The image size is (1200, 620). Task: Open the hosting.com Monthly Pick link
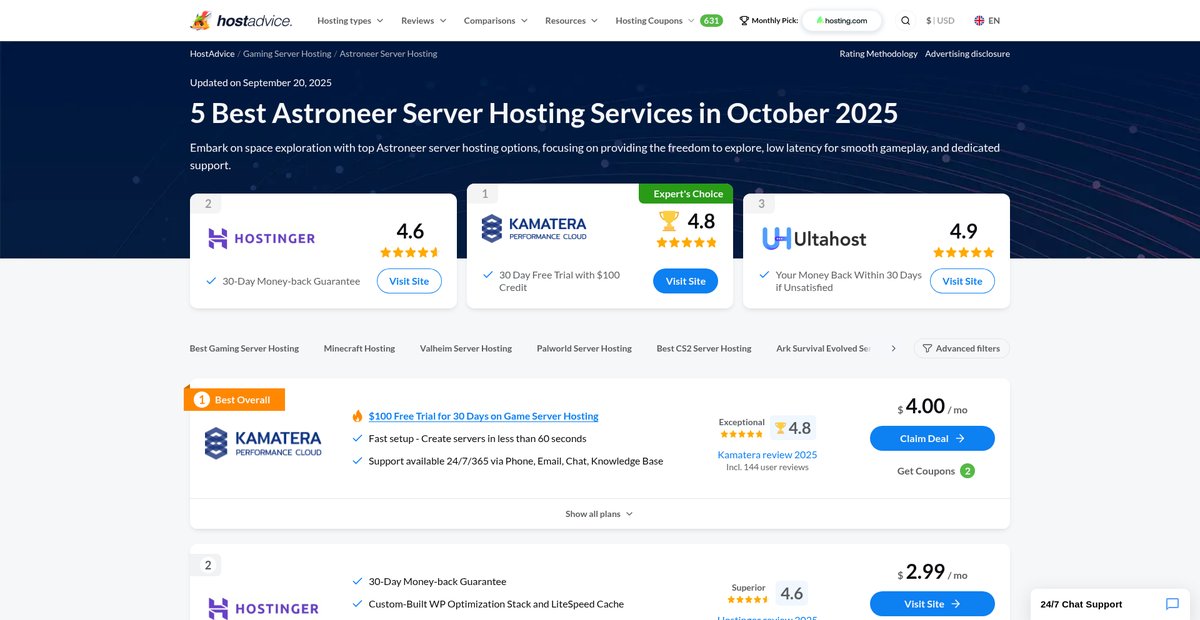(x=842, y=20)
